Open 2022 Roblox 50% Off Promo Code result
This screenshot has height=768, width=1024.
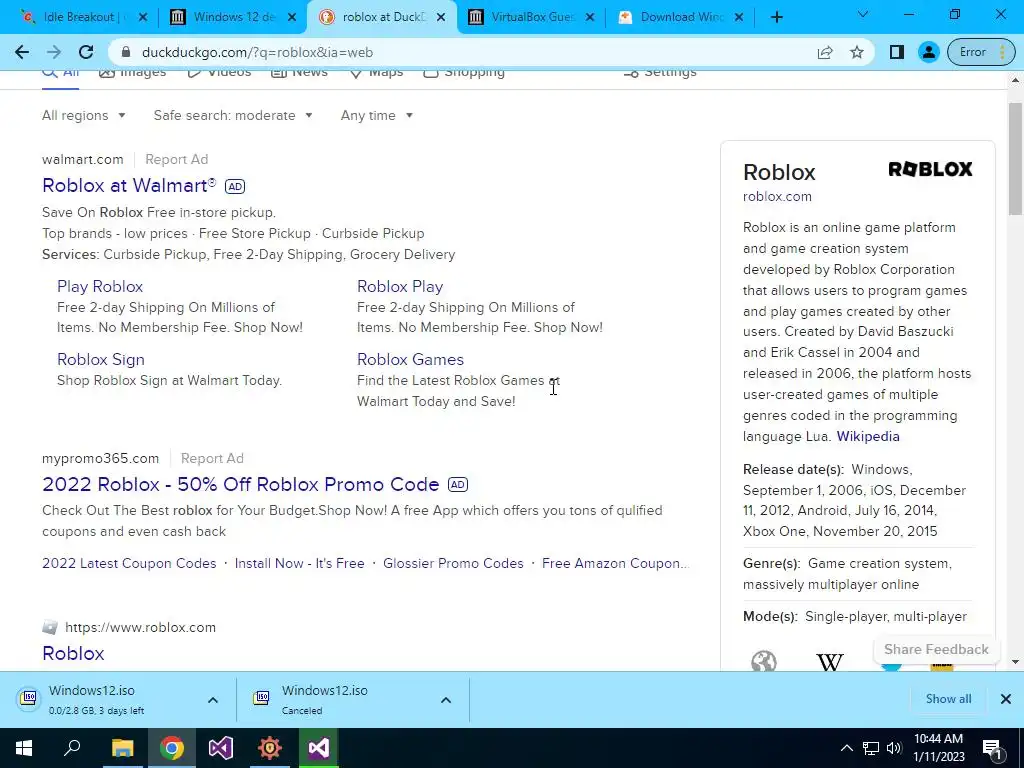240,485
